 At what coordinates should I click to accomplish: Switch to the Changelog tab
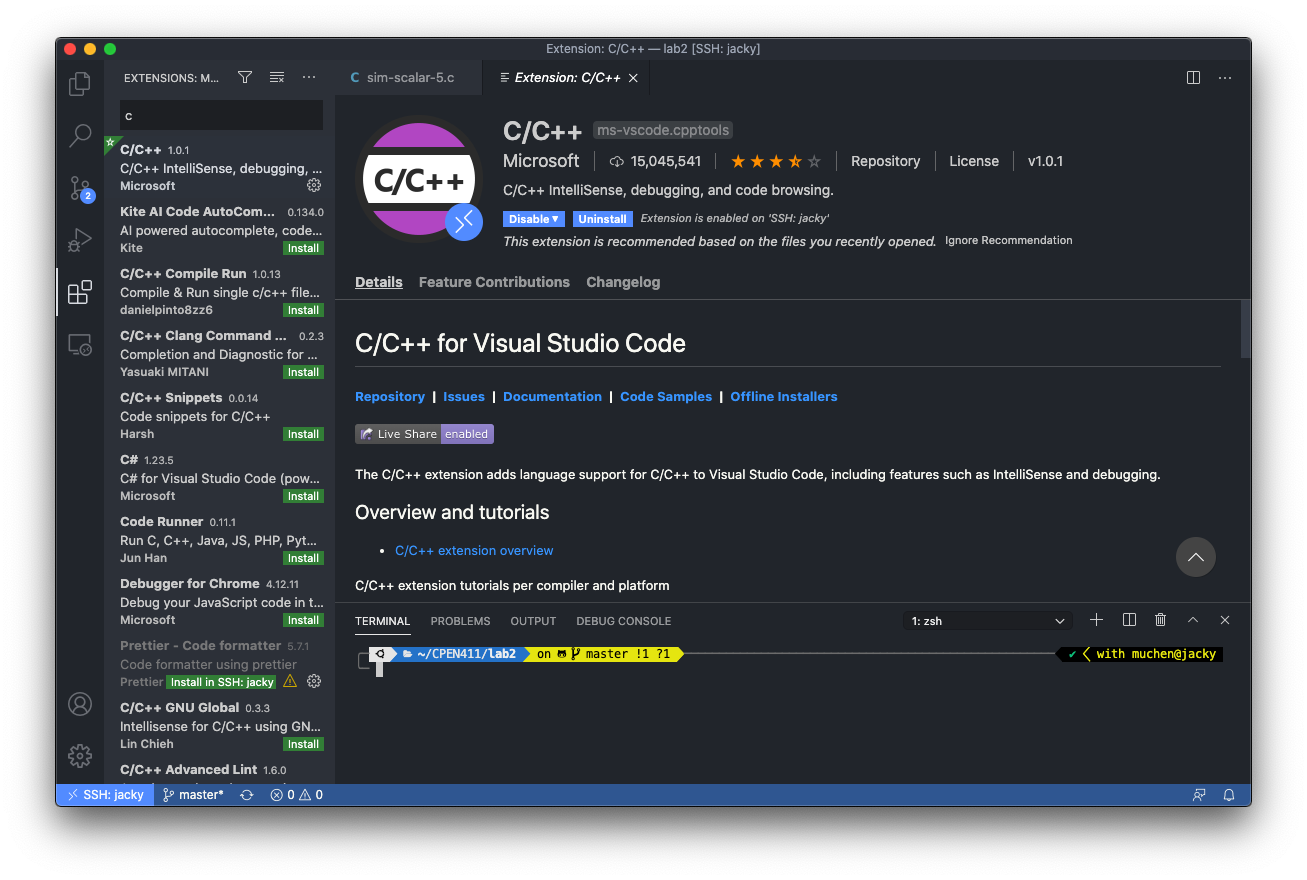click(623, 282)
